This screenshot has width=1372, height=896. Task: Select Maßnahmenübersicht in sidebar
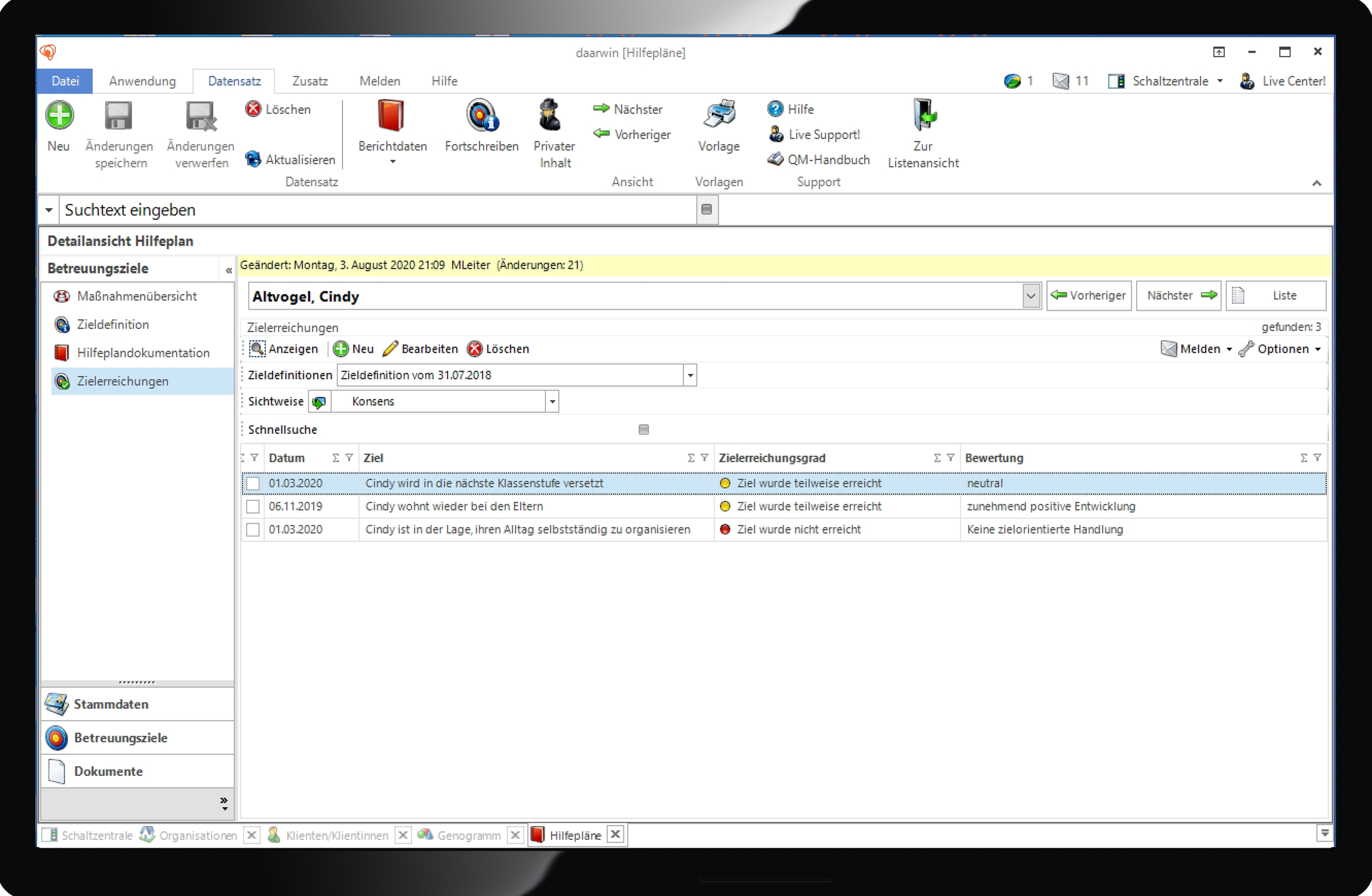(138, 296)
